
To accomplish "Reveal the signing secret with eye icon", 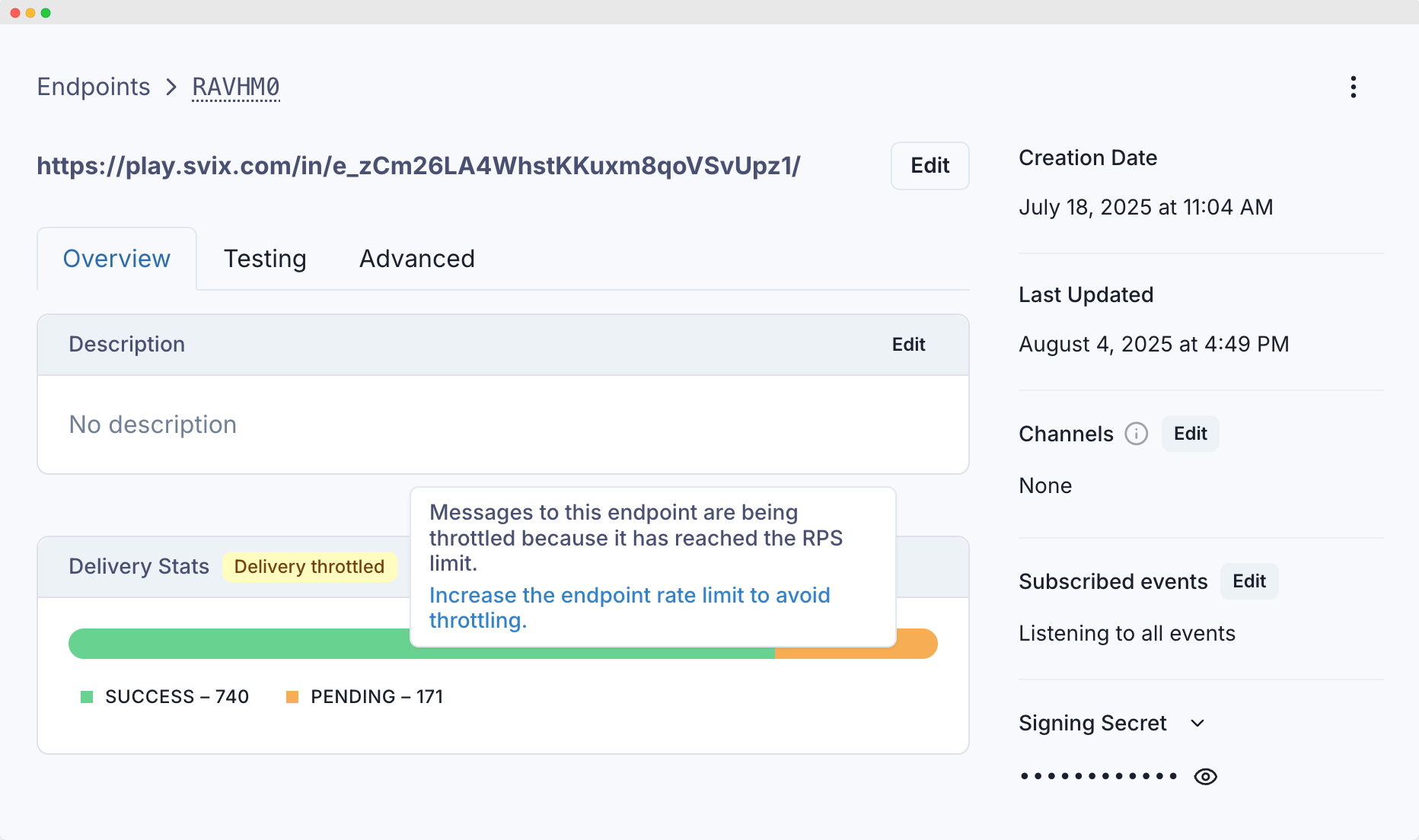I will click(1205, 776).
